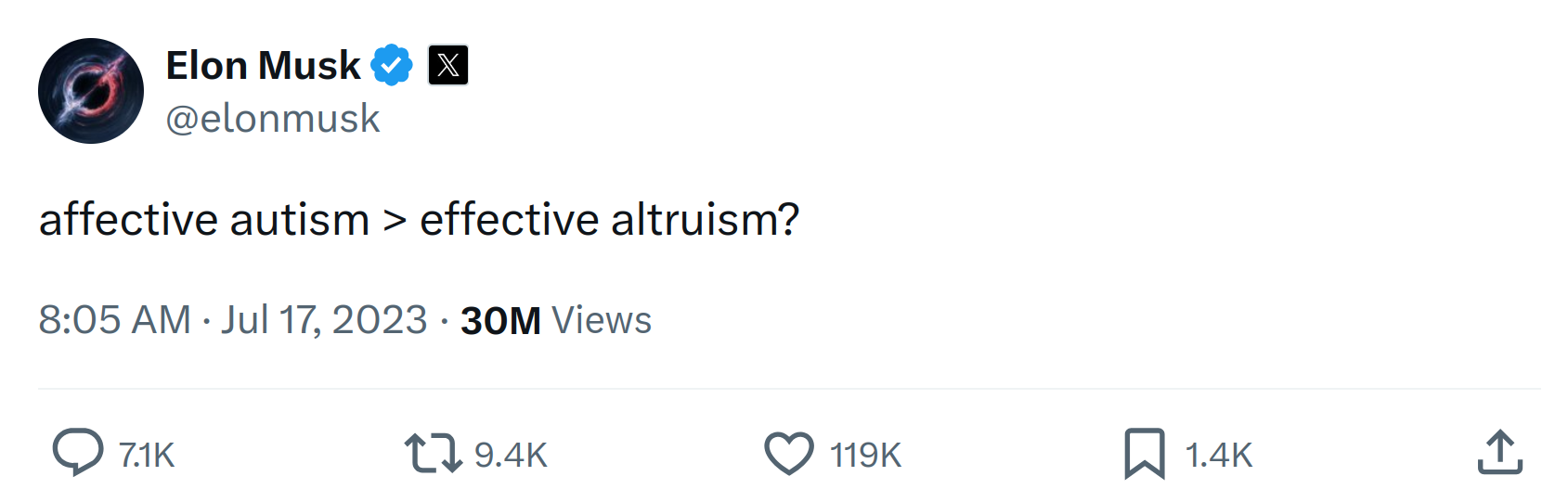This screenshot has width=1568, height=502.
Task: Open the share menu via the upload arrow icon
Action: tap(1500, 452)
